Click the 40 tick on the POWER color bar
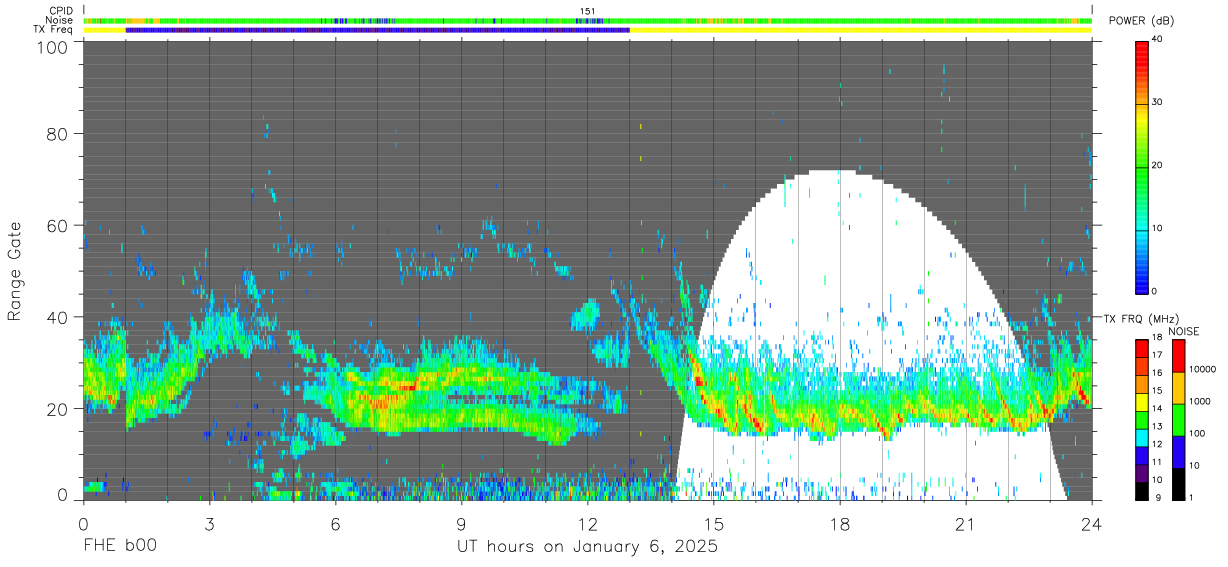Screen dimensions: 1228x567 pyautogui.click(x=1159, y=39)
